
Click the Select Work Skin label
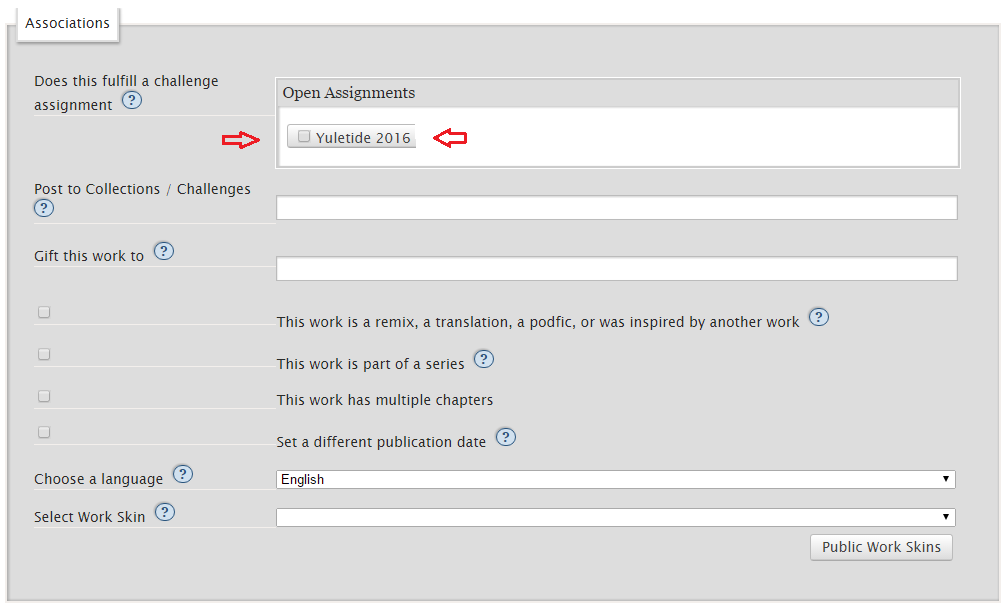(89, 517)
